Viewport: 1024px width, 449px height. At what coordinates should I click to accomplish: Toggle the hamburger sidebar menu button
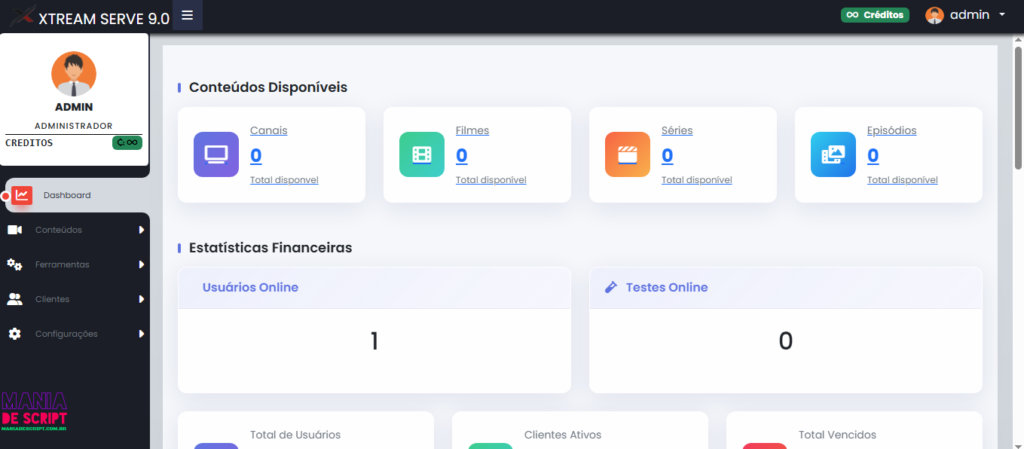[x=187, y=15]
